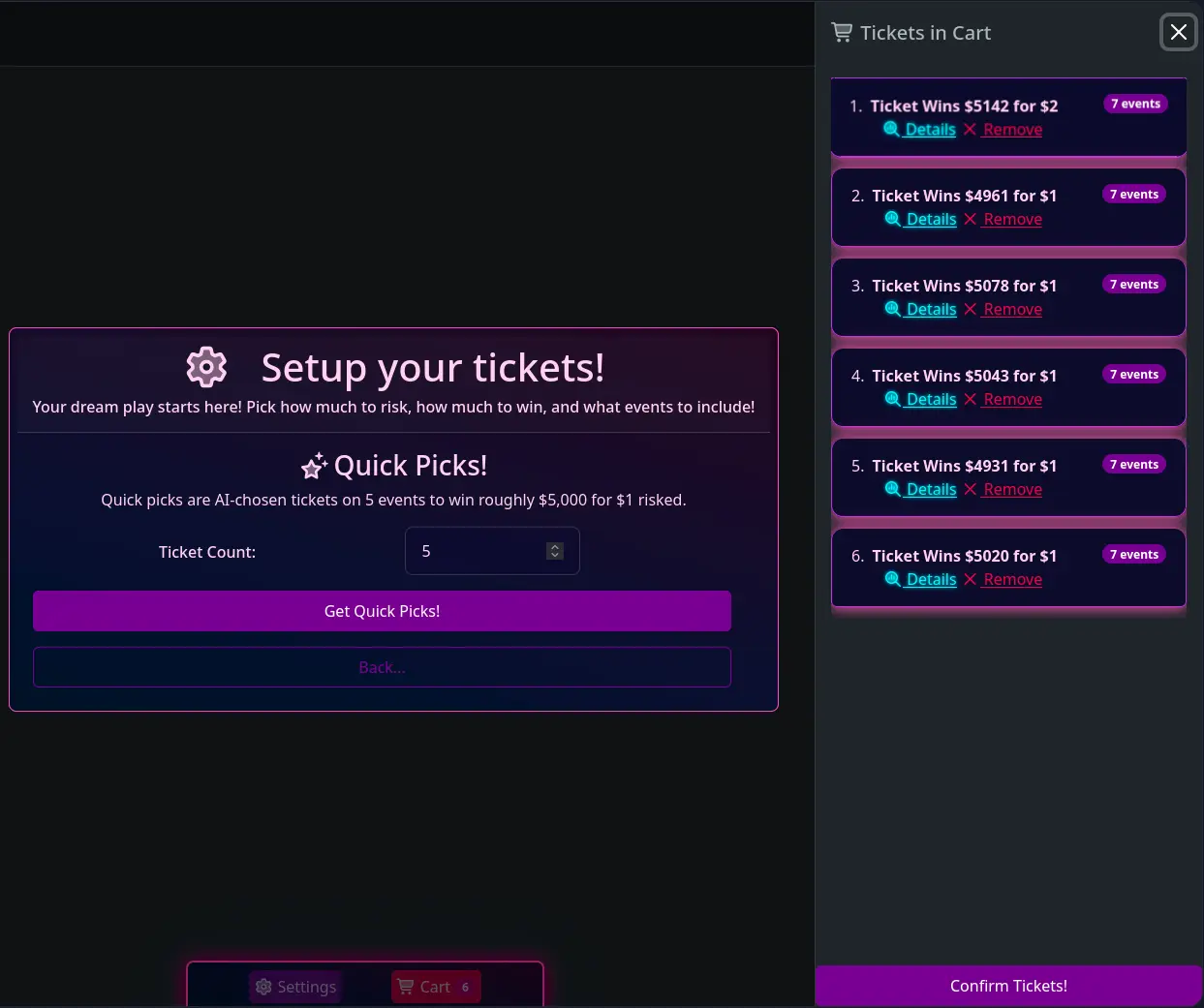This screenshot has height=1008, width=1204.
Task: Confirm Tickets at the panel bottom
Action: coord(1008,986)
